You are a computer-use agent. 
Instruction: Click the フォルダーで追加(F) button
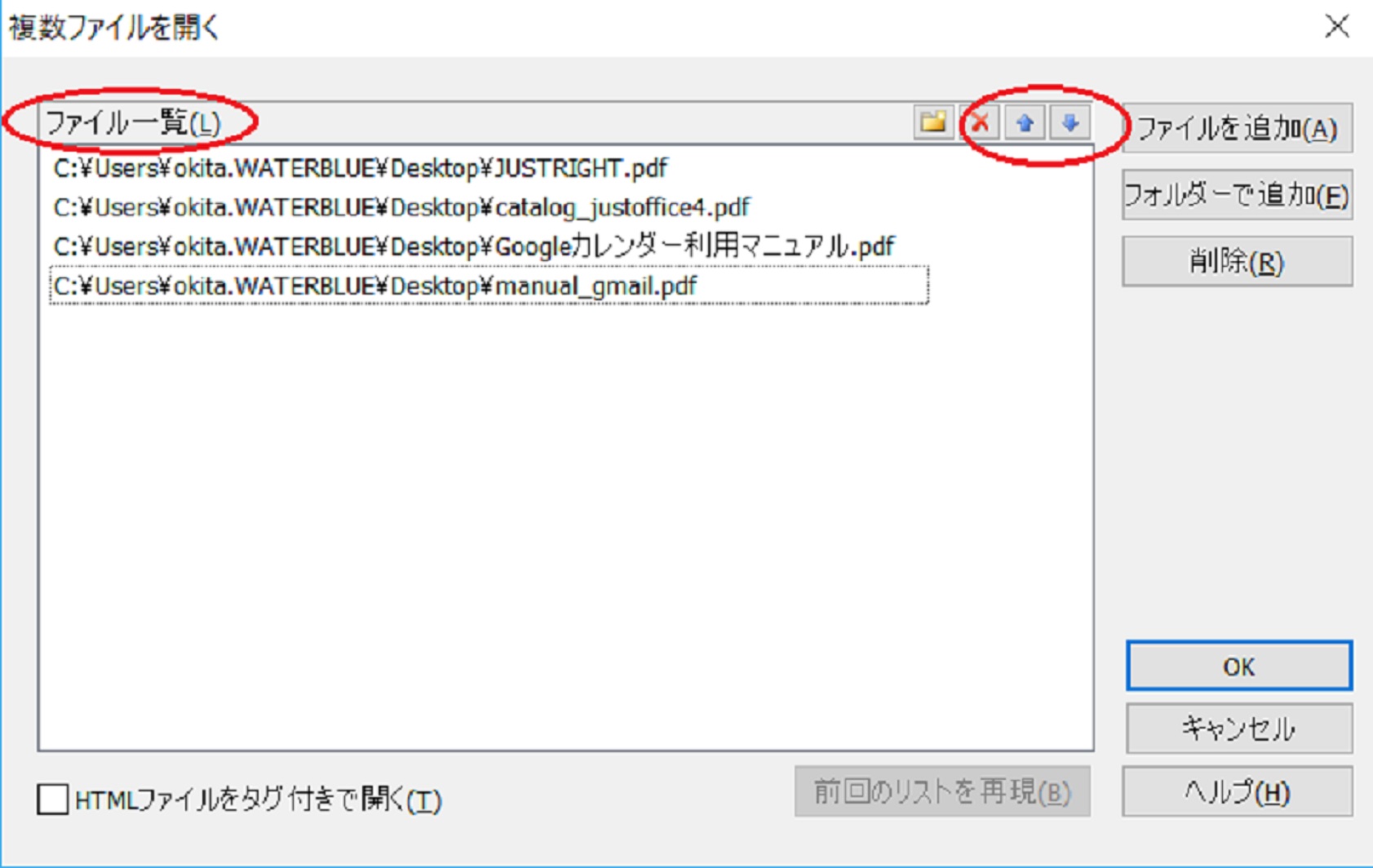(x=1237, y=195)
